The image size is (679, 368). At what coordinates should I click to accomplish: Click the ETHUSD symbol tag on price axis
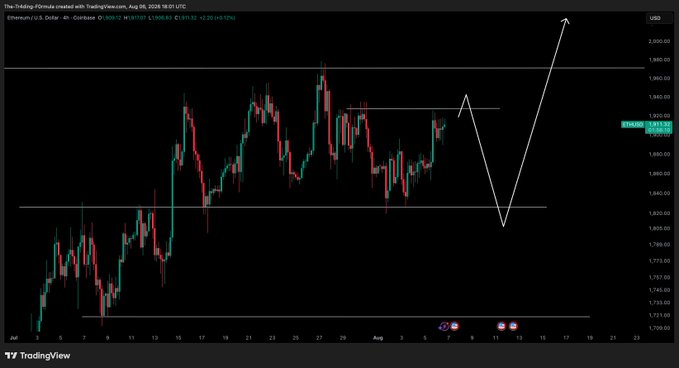[x=633, y=125]
